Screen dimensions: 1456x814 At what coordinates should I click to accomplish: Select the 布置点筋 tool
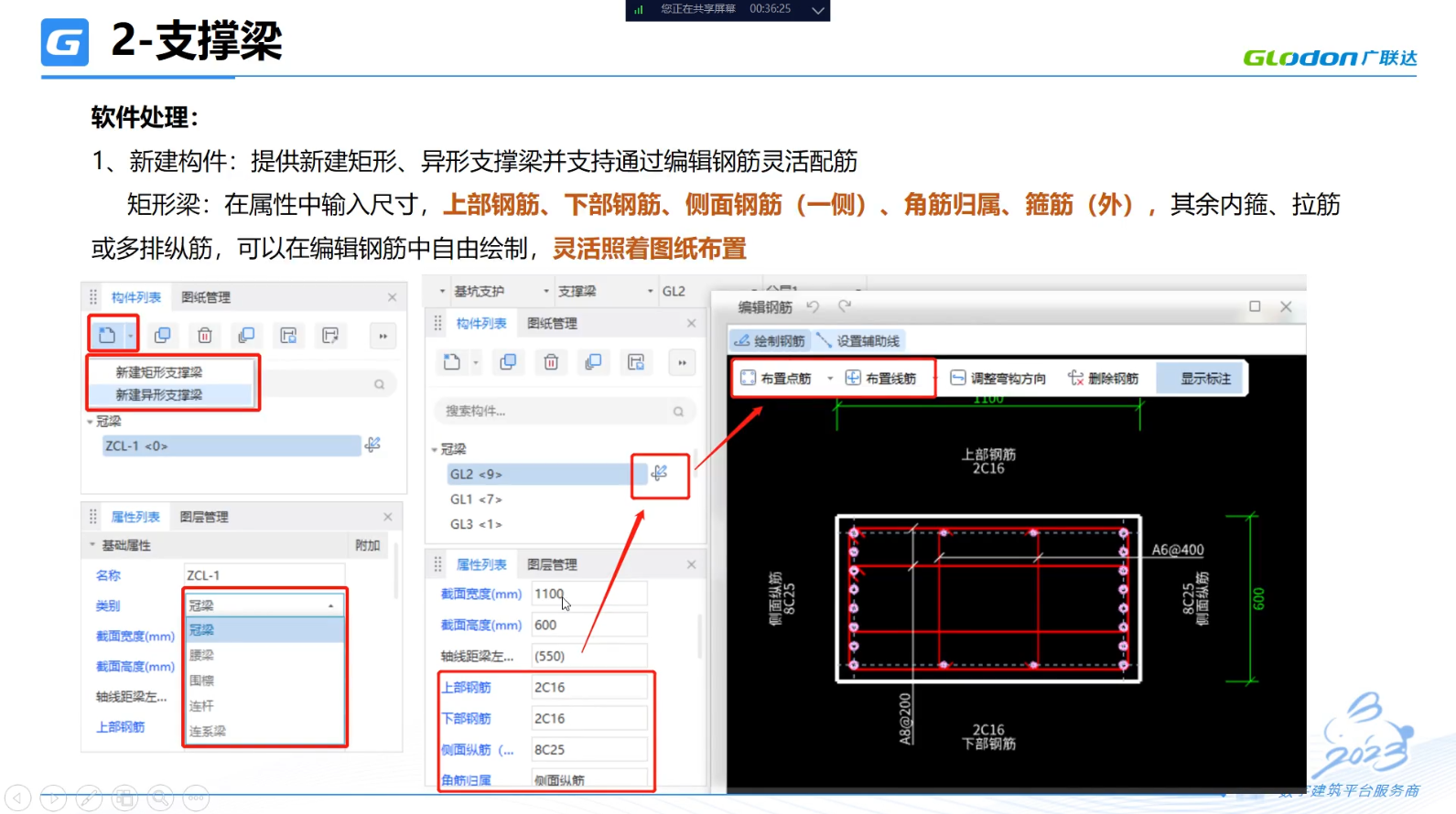(x=777, y=378)
